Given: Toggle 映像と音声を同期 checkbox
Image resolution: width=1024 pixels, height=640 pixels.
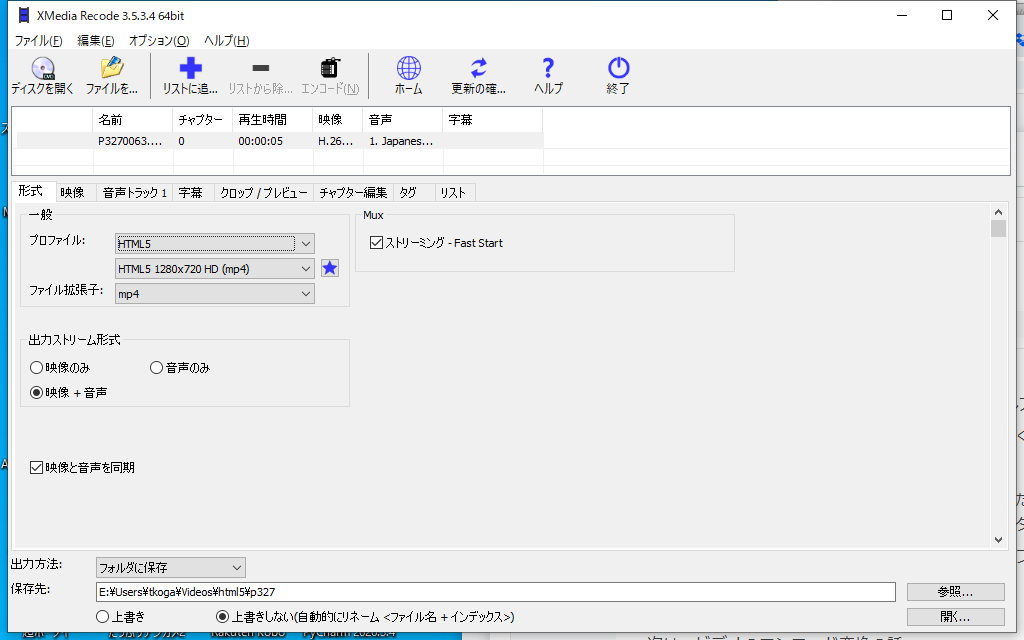Looking at the screenshot, I should click(x=37, y=468).
